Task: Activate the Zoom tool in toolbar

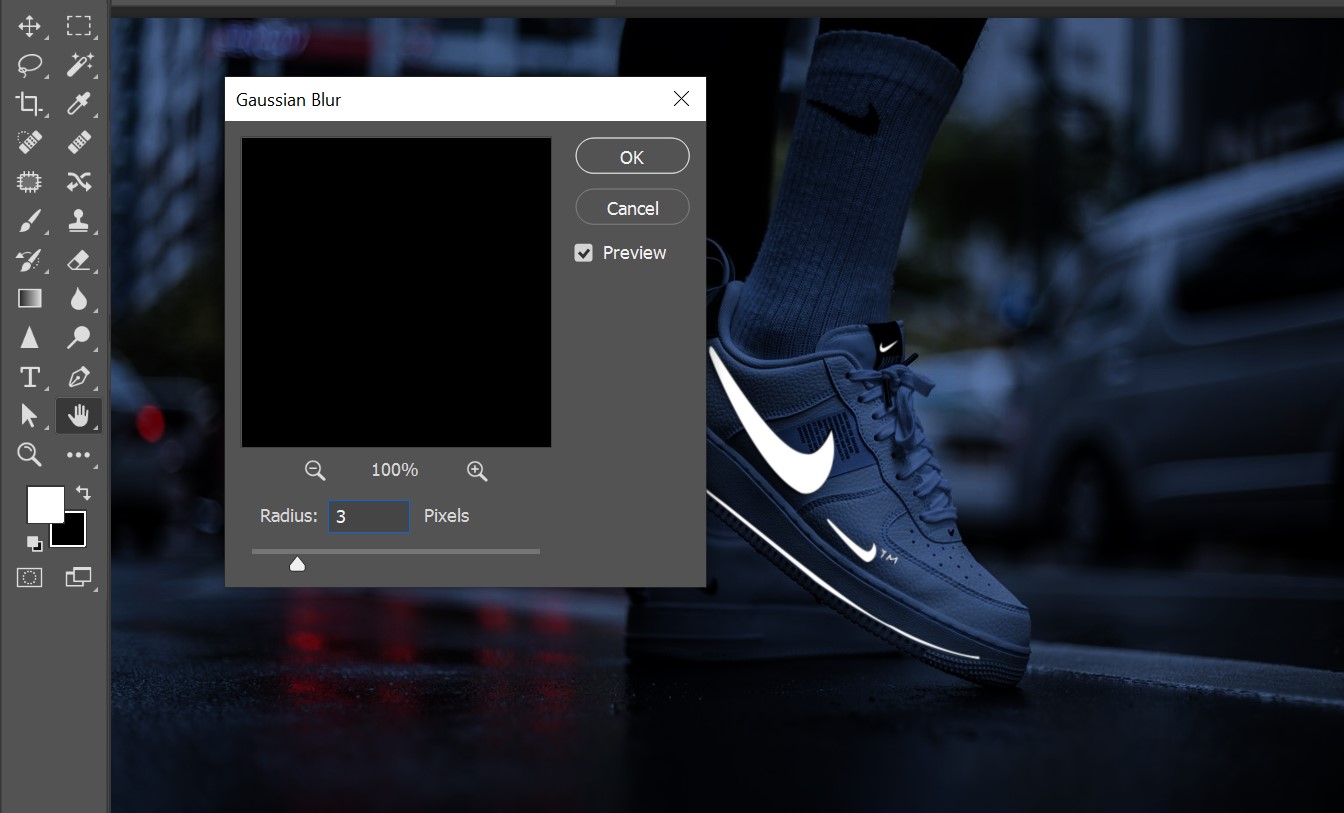Action: point(29,455)
